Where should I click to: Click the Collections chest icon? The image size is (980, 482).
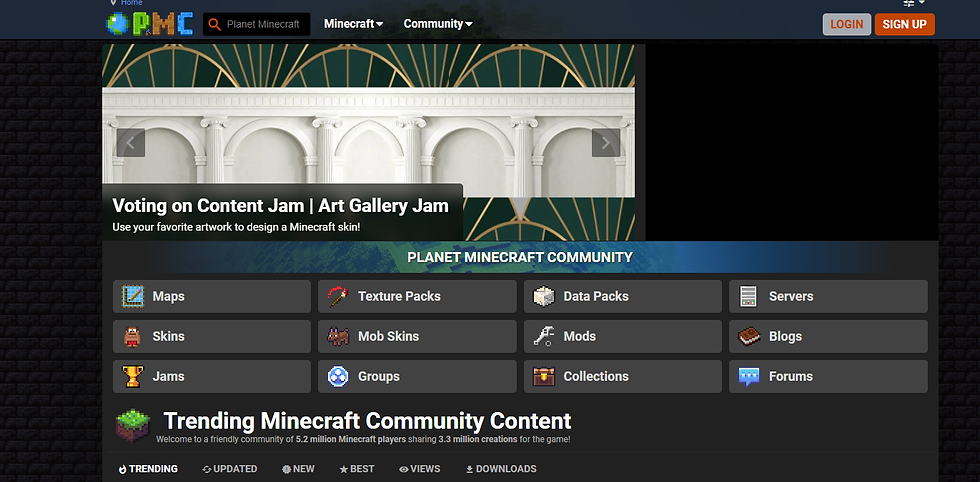coord(544,376)
